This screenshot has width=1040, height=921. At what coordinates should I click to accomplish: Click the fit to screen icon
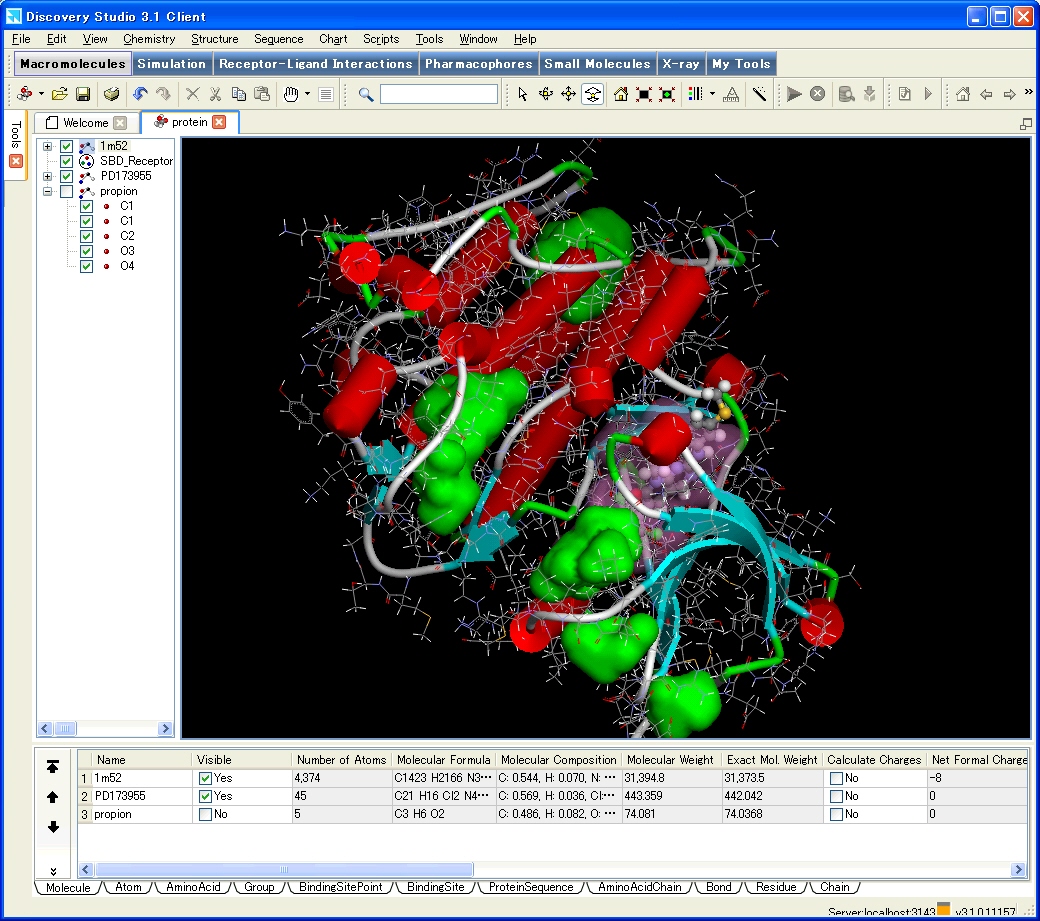point(644,94)
